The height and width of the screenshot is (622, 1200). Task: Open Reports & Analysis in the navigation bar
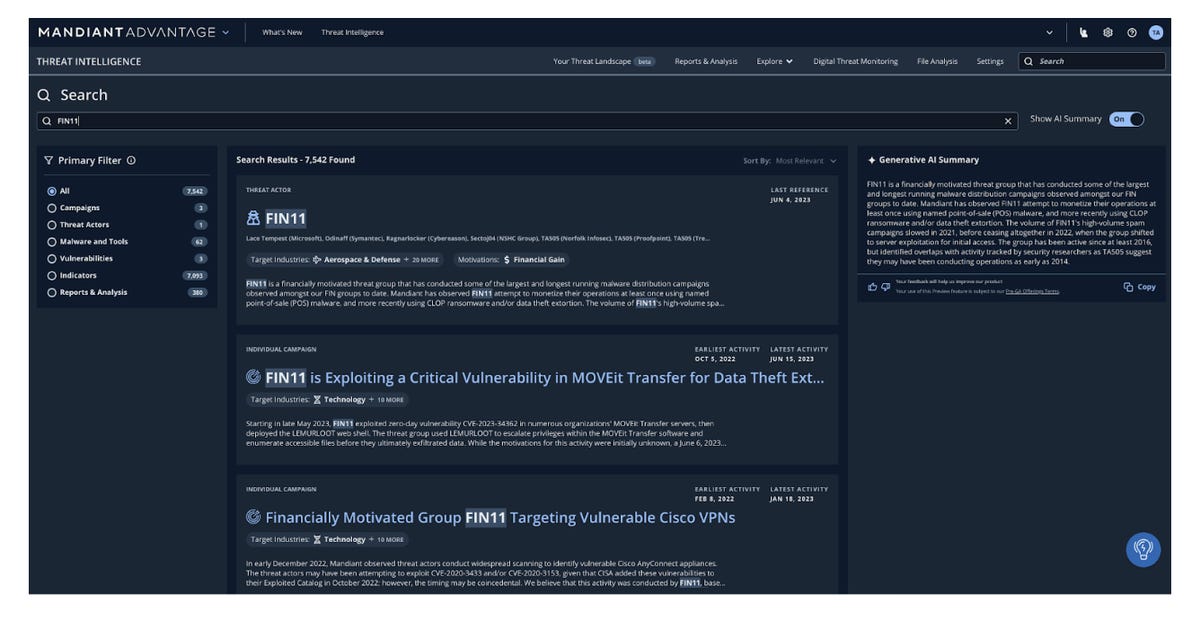tap(706, 61)
